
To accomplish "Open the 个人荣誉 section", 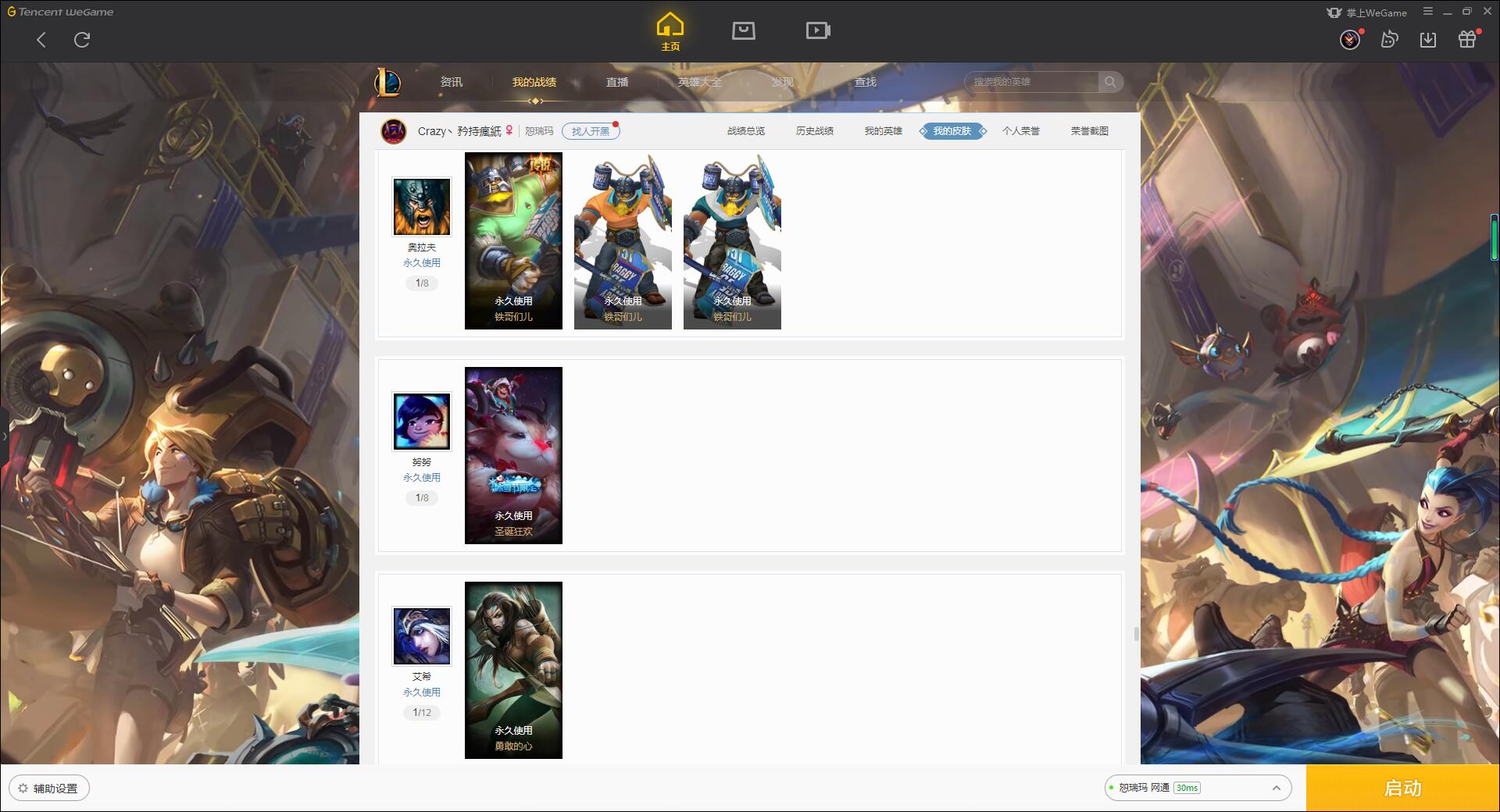I will [x=1021, y=131].
